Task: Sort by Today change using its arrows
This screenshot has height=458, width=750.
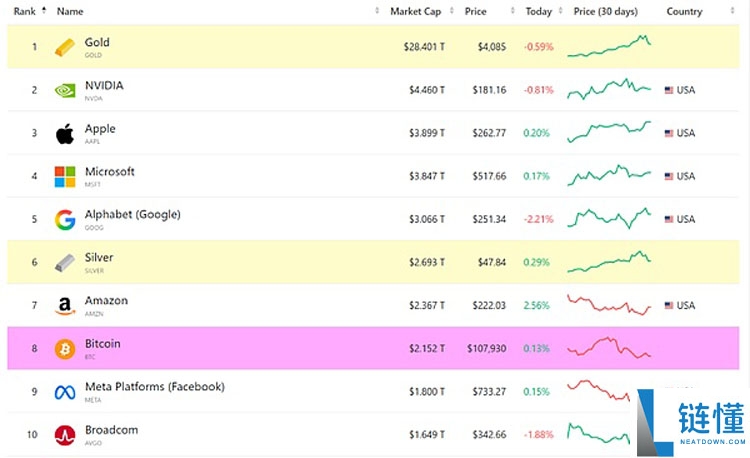Action: (x=561, y=11)
